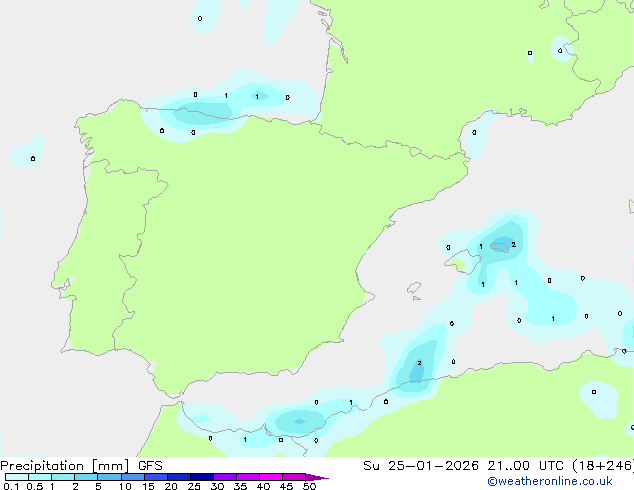Click the 0.1–0.5 mm legend color box
634x490 pixels.
tap(17, 477)
